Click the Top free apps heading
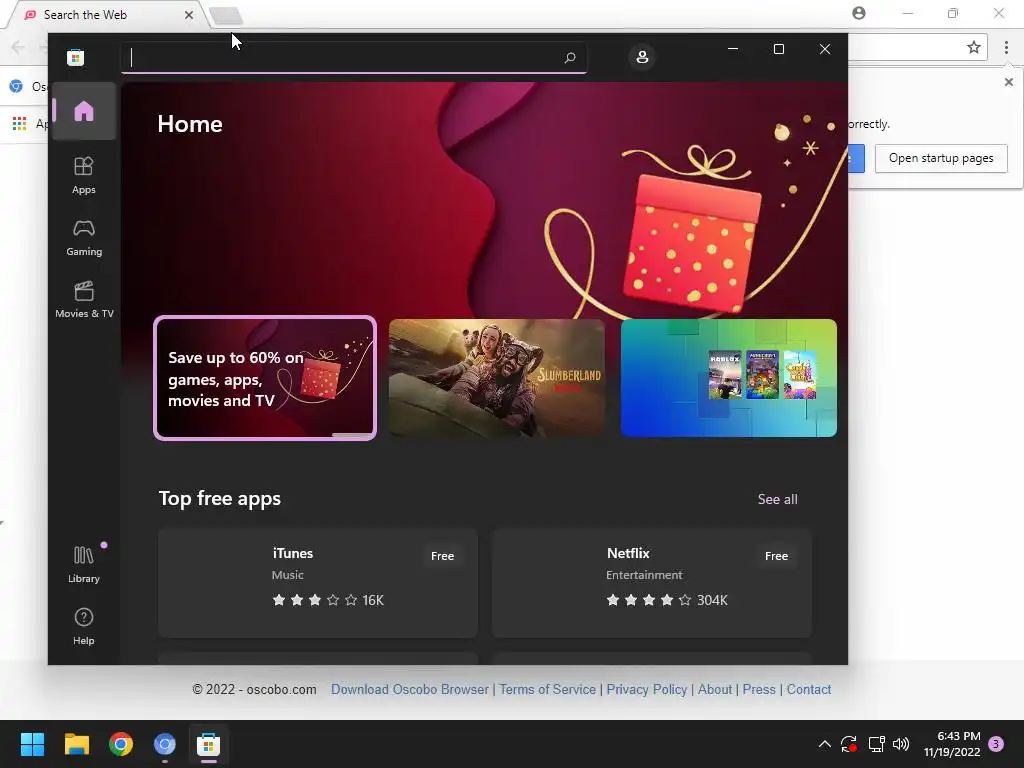The height and width of the screenshot is (768, 1024). pos(219,498)
